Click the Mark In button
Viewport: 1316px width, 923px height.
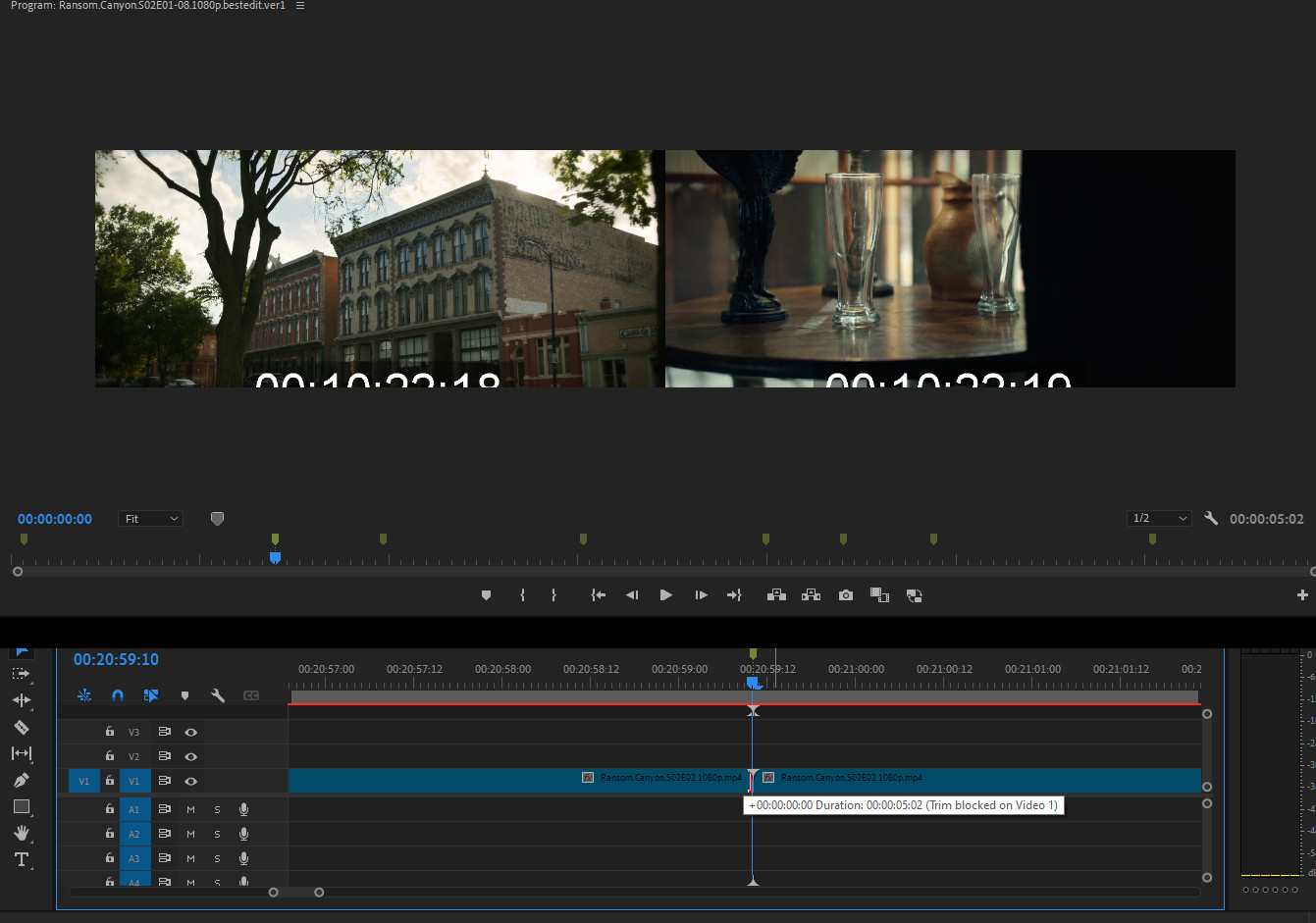point(522,595)
